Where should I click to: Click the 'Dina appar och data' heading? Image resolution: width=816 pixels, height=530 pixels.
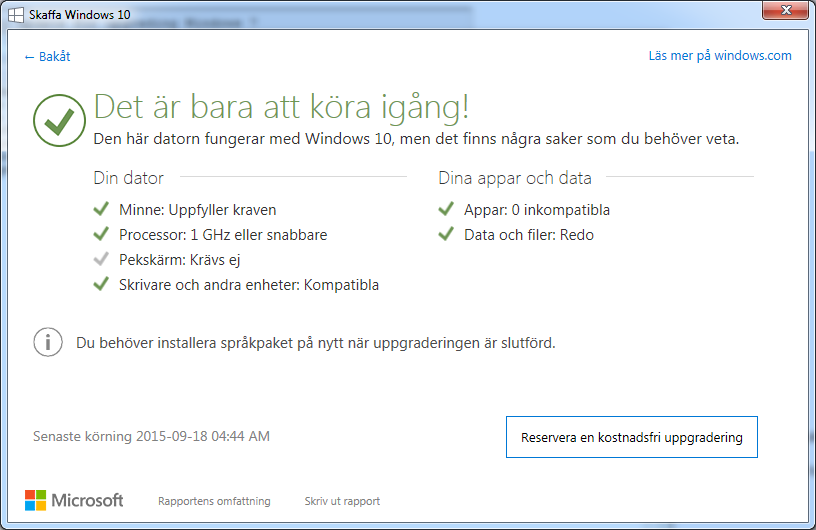(x=515, y=178)
